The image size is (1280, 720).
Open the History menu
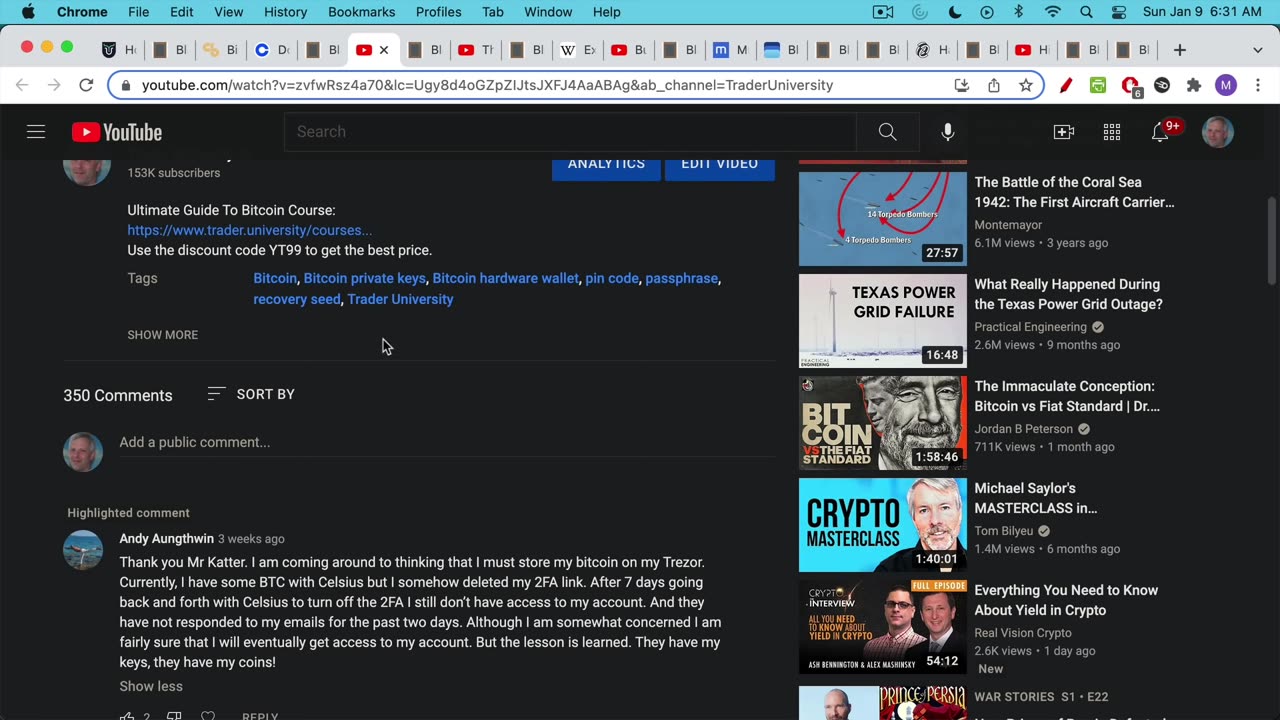(285, 12)
